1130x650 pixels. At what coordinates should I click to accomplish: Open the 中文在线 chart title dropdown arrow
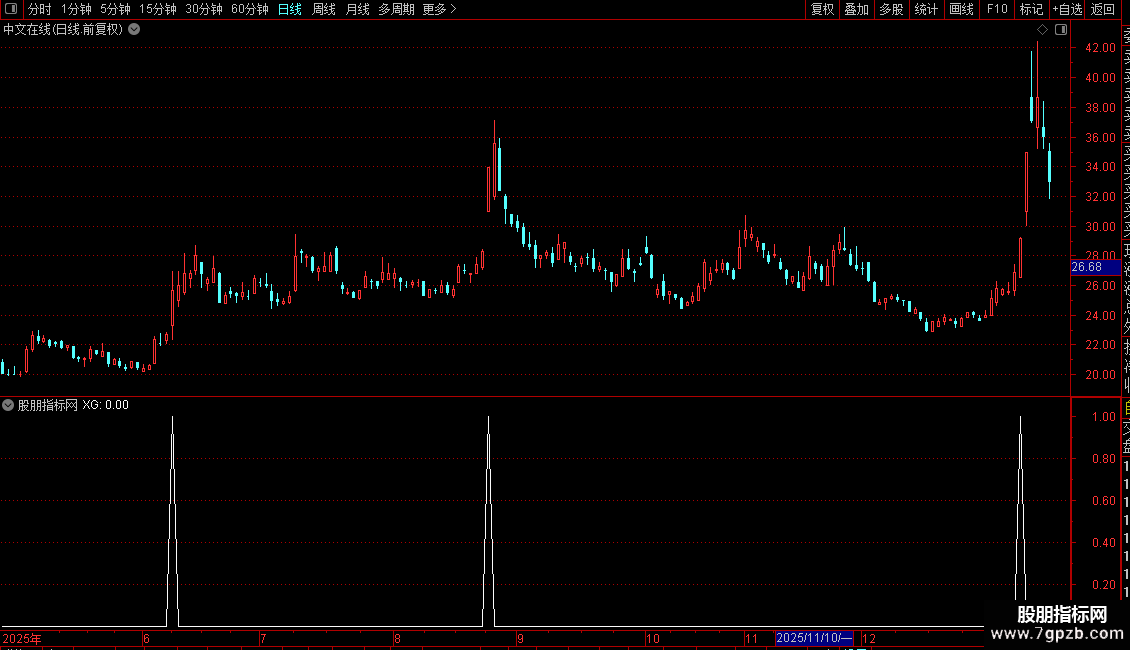click(134, 30)
